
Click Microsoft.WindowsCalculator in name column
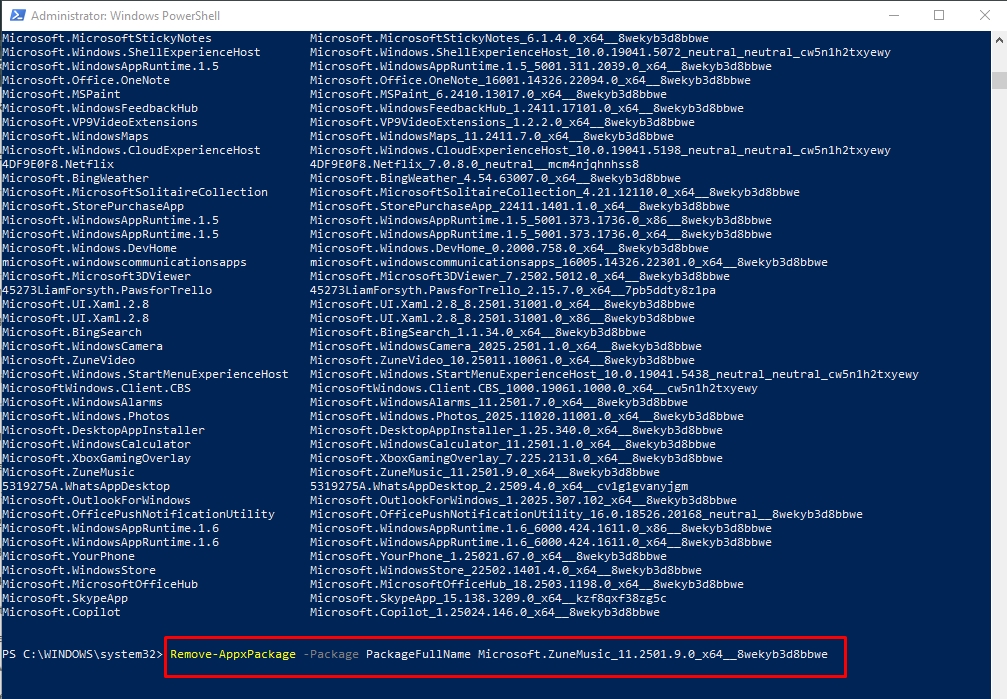pyautogui.click(x=96, y=445)
